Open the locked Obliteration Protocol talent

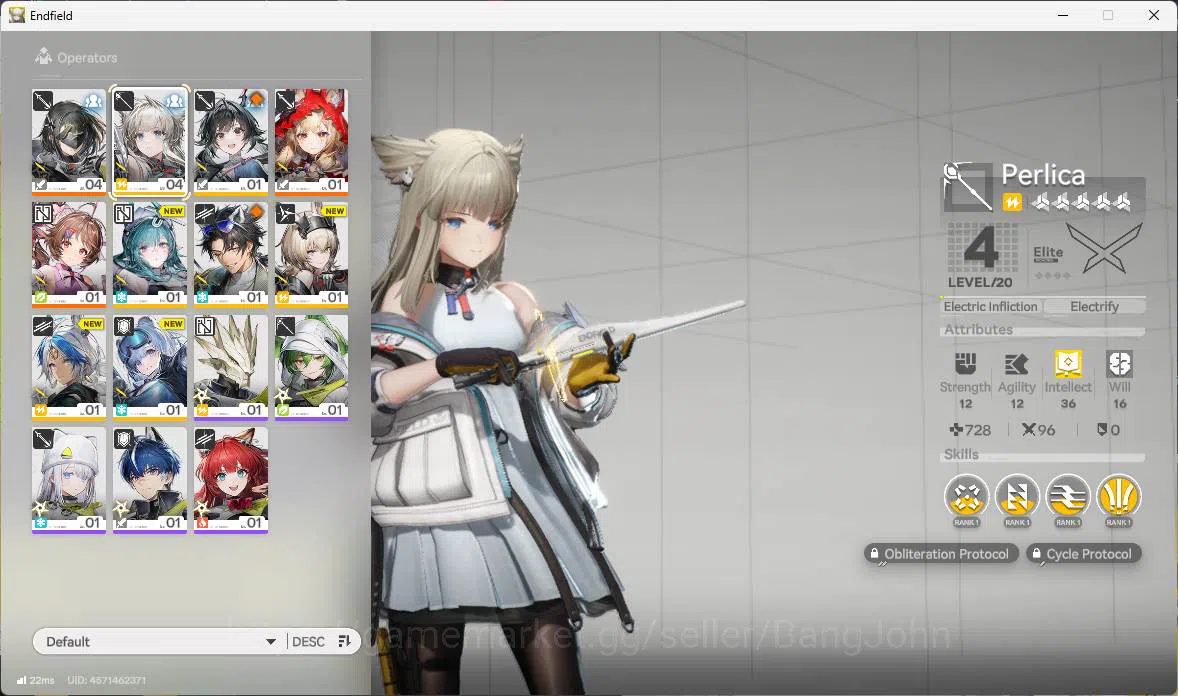click(x=941, y=554)
